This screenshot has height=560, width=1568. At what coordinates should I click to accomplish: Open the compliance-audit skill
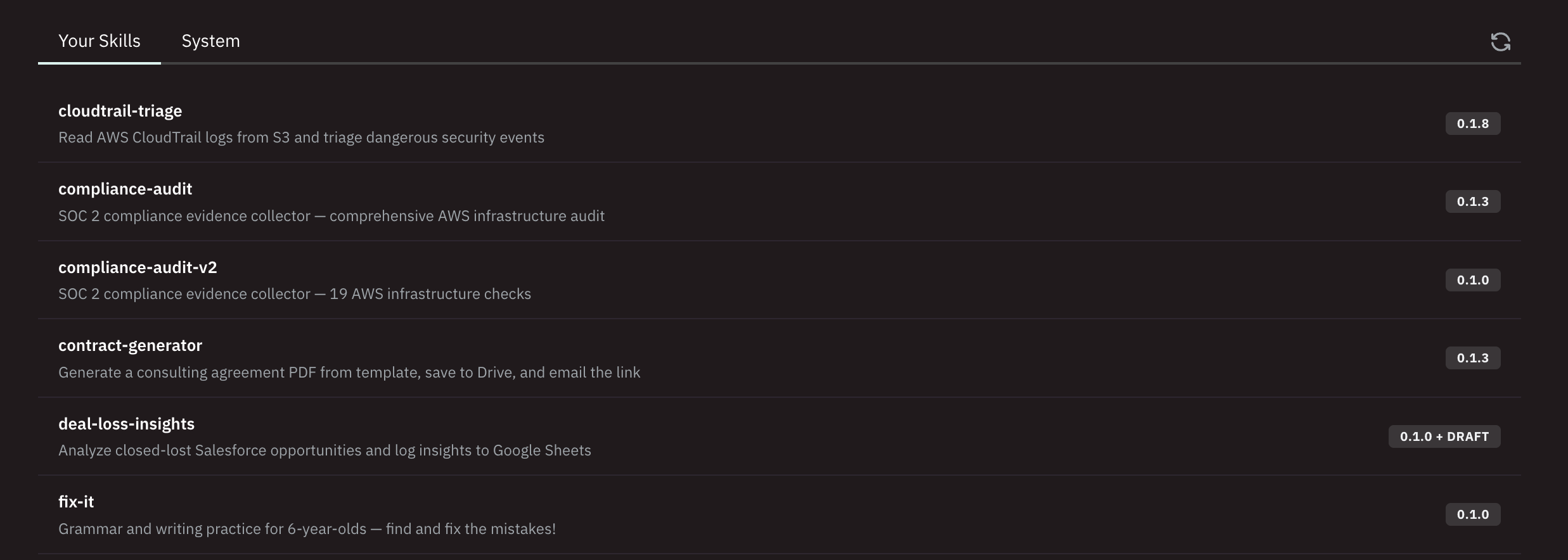125,189
